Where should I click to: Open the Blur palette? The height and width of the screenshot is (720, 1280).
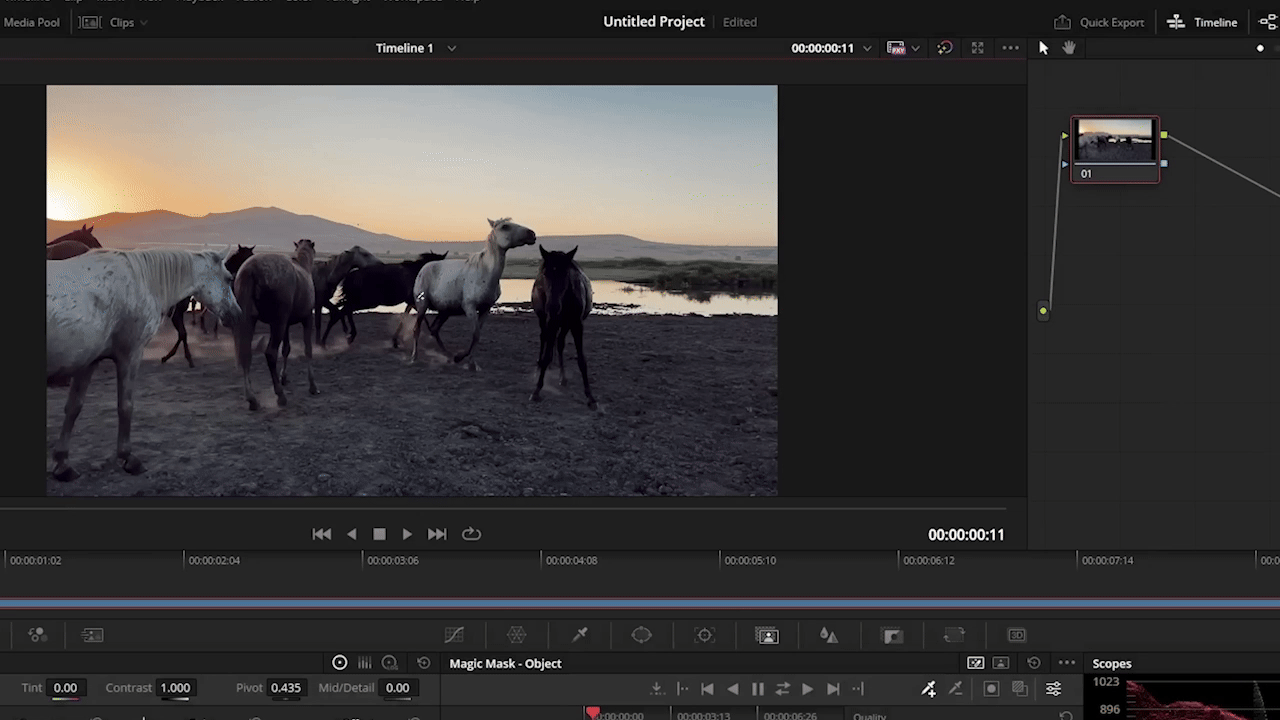coord(829,635)
